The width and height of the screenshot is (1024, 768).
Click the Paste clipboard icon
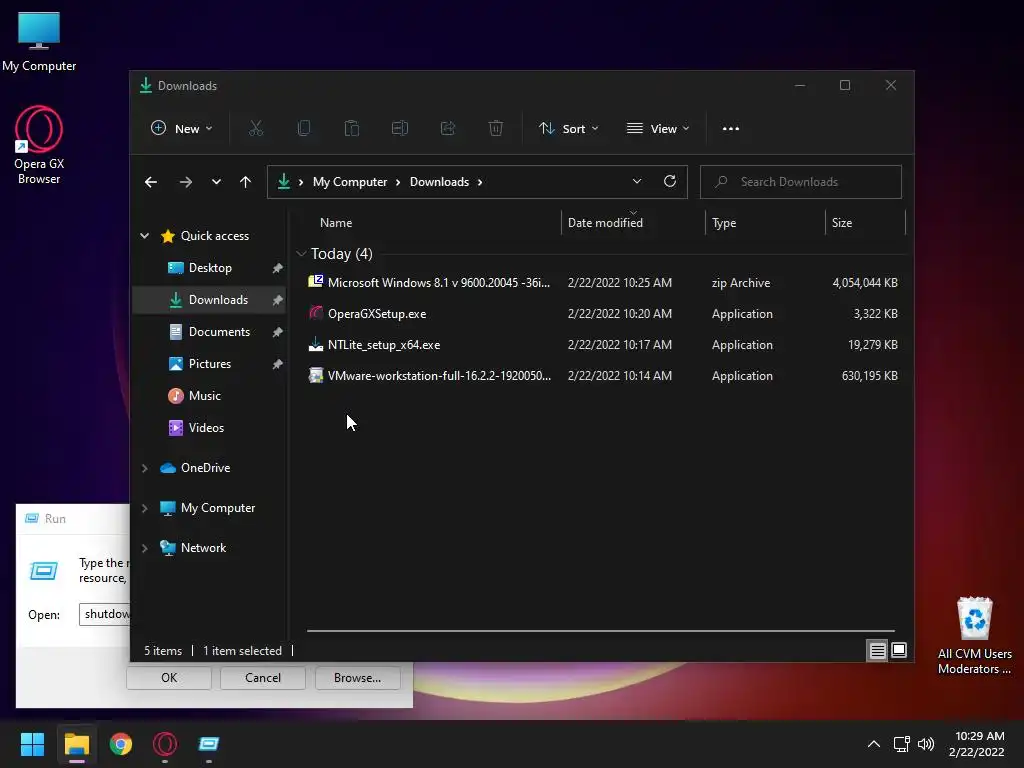pos(352,128)
